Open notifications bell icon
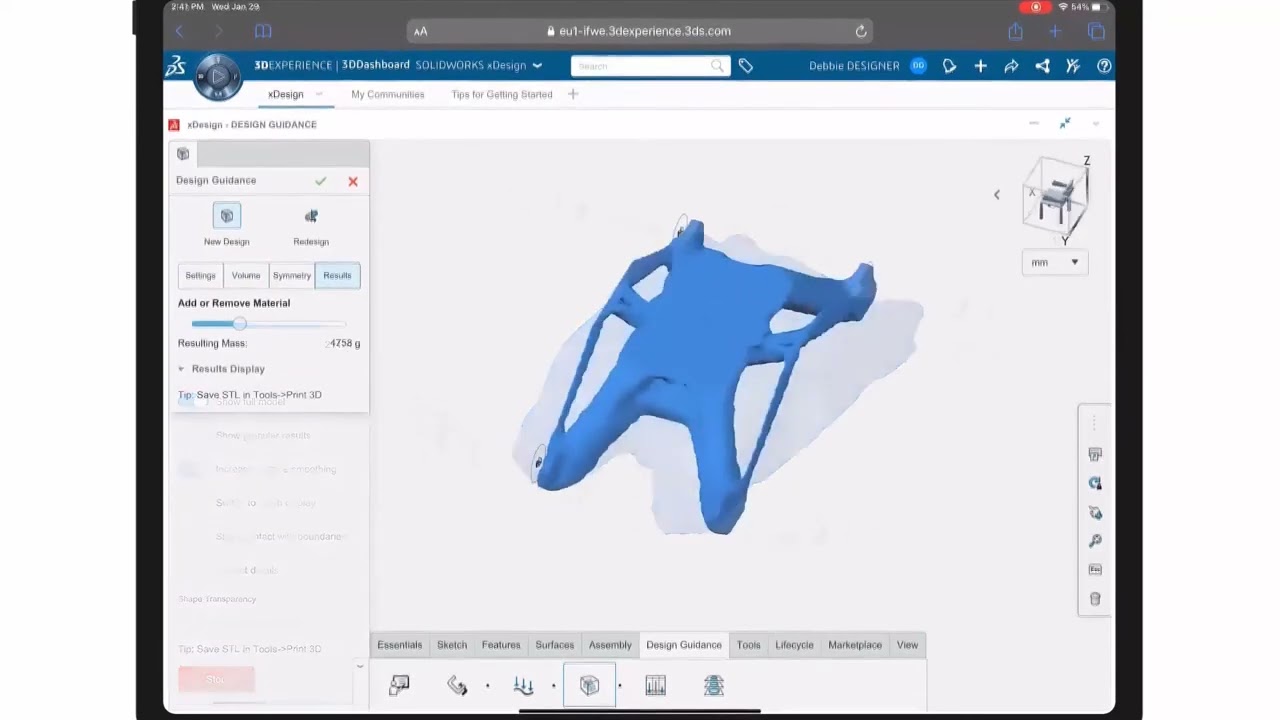Screen dimensions: 1280x720 (950, 66)
